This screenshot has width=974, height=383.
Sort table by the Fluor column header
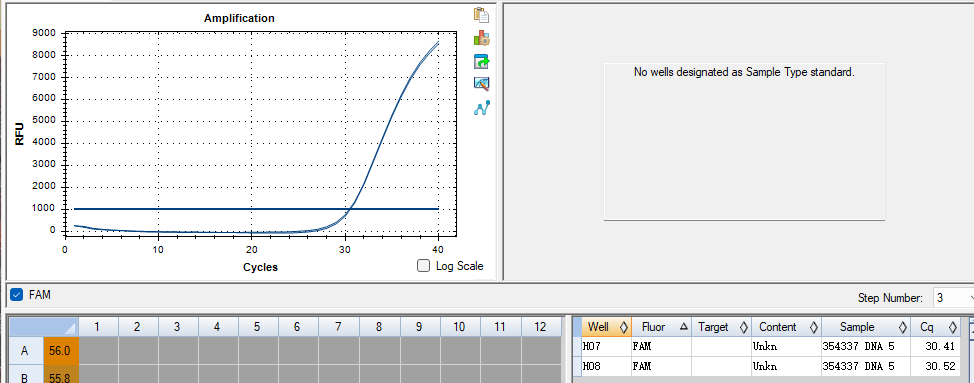pyautogui.click(x=662, y=327)
